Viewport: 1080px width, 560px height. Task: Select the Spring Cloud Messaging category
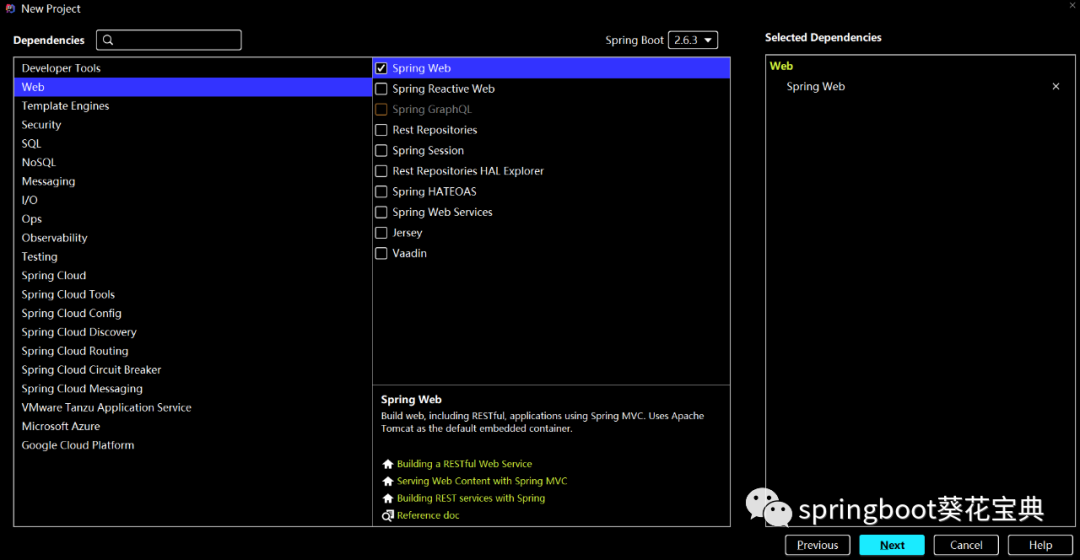coord(193,388)
